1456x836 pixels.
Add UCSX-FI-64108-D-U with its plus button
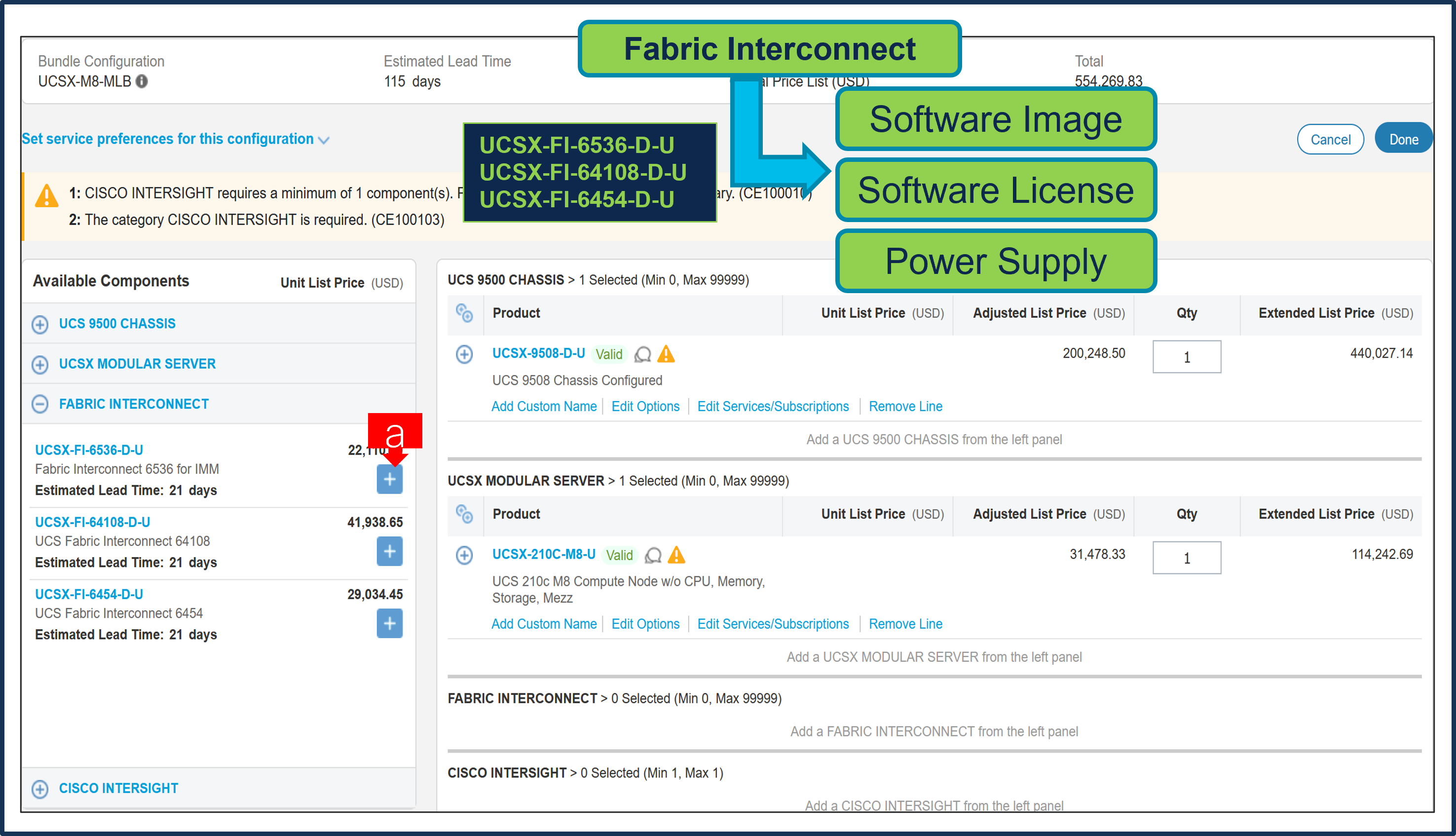(390, 551)
